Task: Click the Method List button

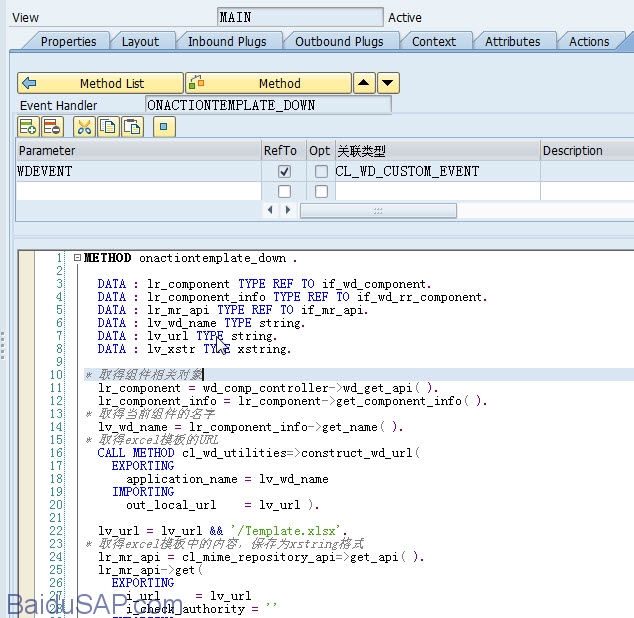Action: click(100, 83)
